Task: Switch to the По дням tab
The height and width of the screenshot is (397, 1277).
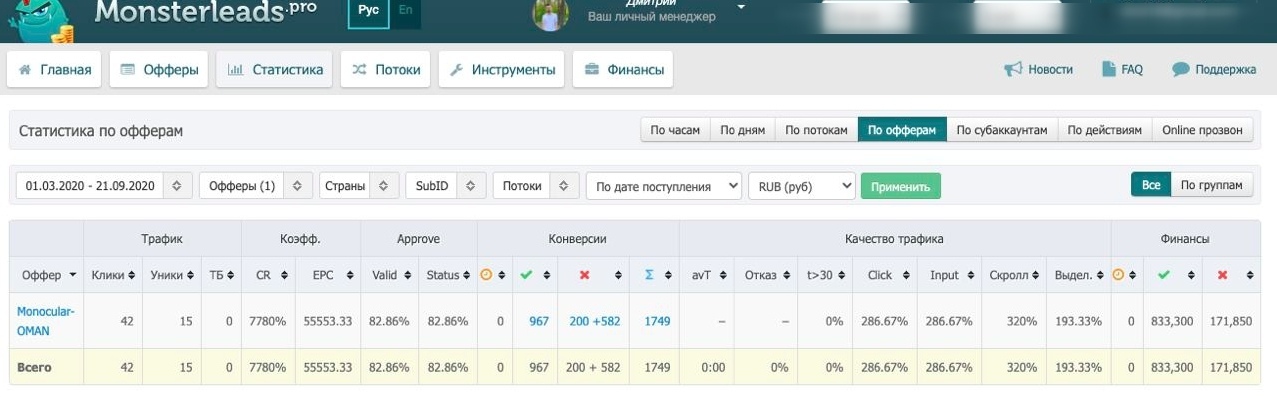Action: (x=742, y=130)
